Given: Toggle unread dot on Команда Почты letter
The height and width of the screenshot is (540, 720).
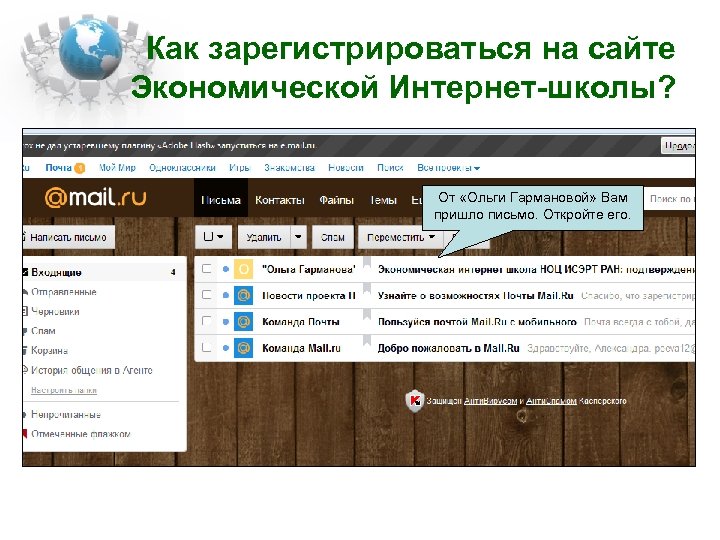Looking at the screenshot, I should click(225, 322).
